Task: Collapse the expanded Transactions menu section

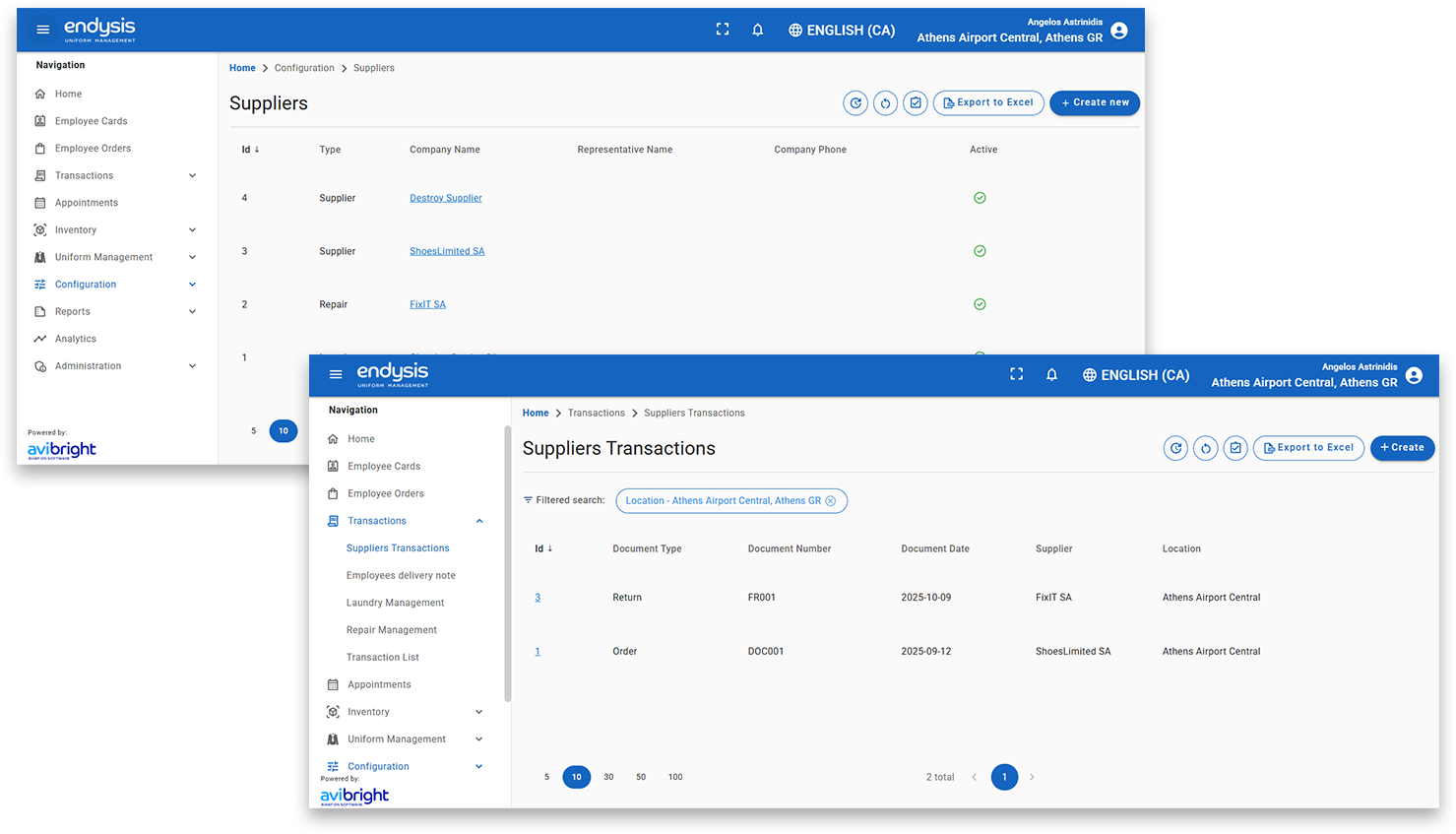Action: [479, 521]
